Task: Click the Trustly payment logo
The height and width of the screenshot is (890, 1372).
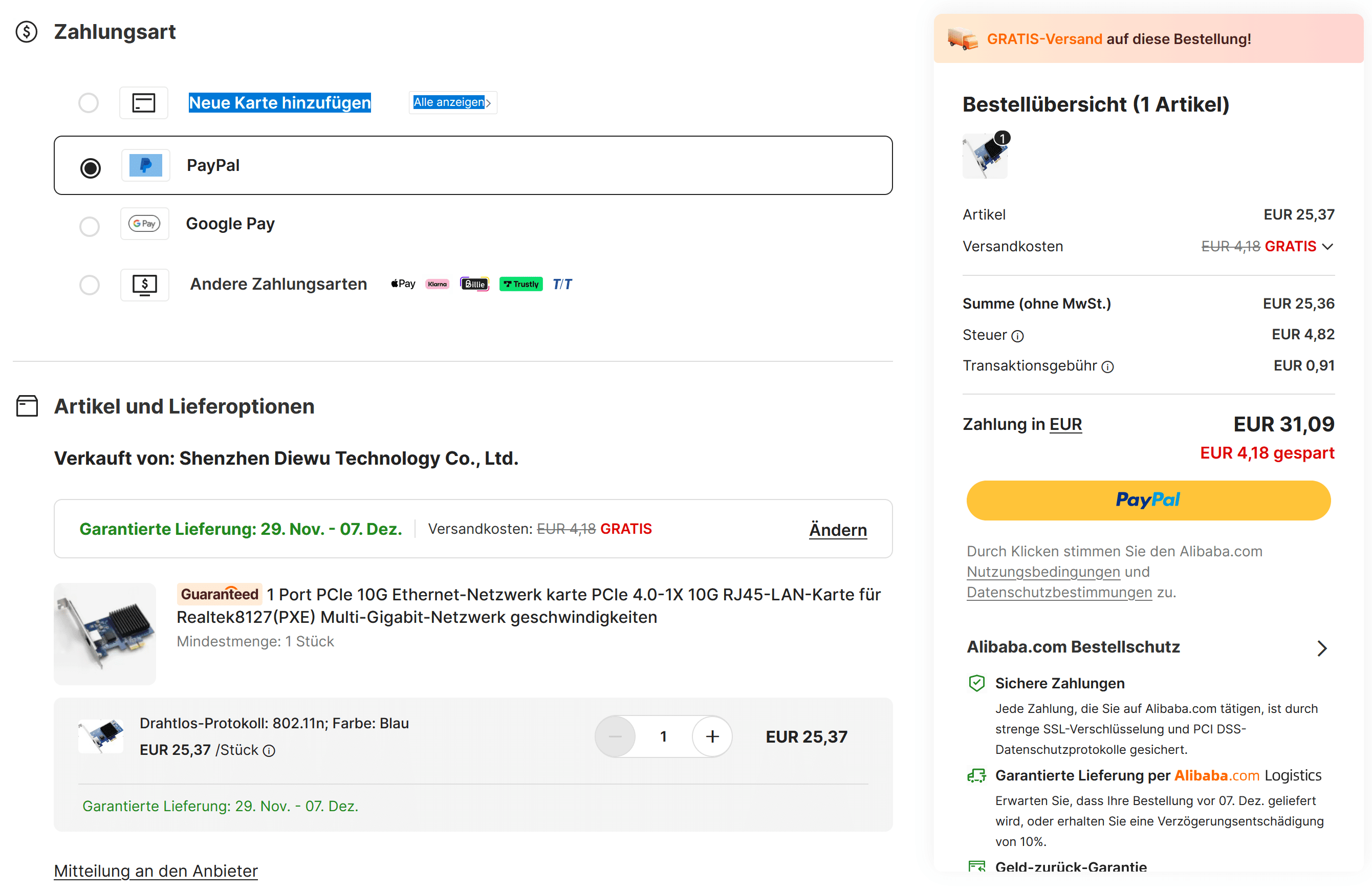Action: [x=520, y=284]
